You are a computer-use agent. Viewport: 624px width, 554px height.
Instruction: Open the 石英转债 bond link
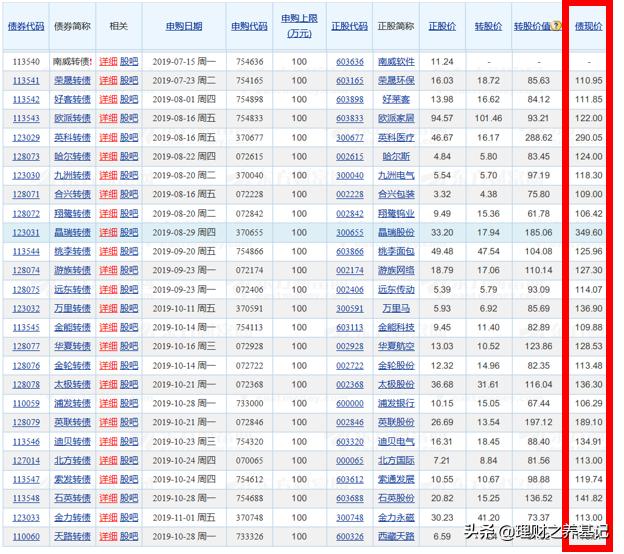pyautogui.click(x=72, y=498)
